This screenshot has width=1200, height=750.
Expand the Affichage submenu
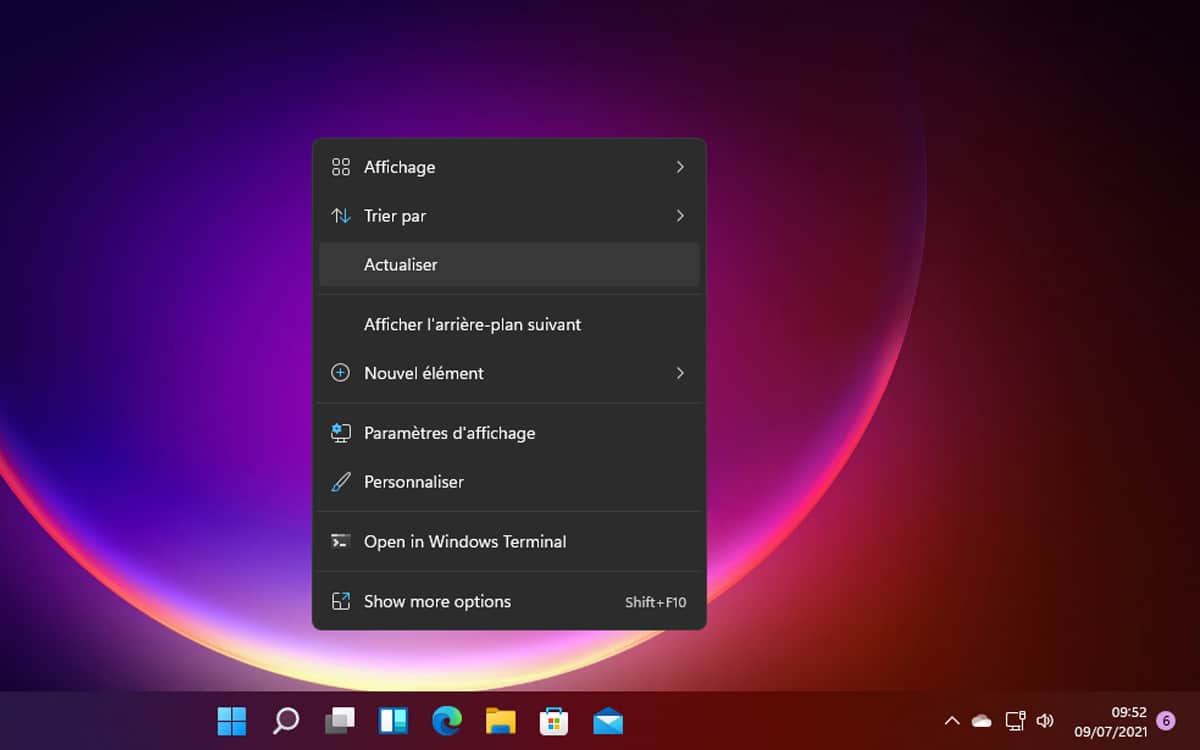(400, 167)
